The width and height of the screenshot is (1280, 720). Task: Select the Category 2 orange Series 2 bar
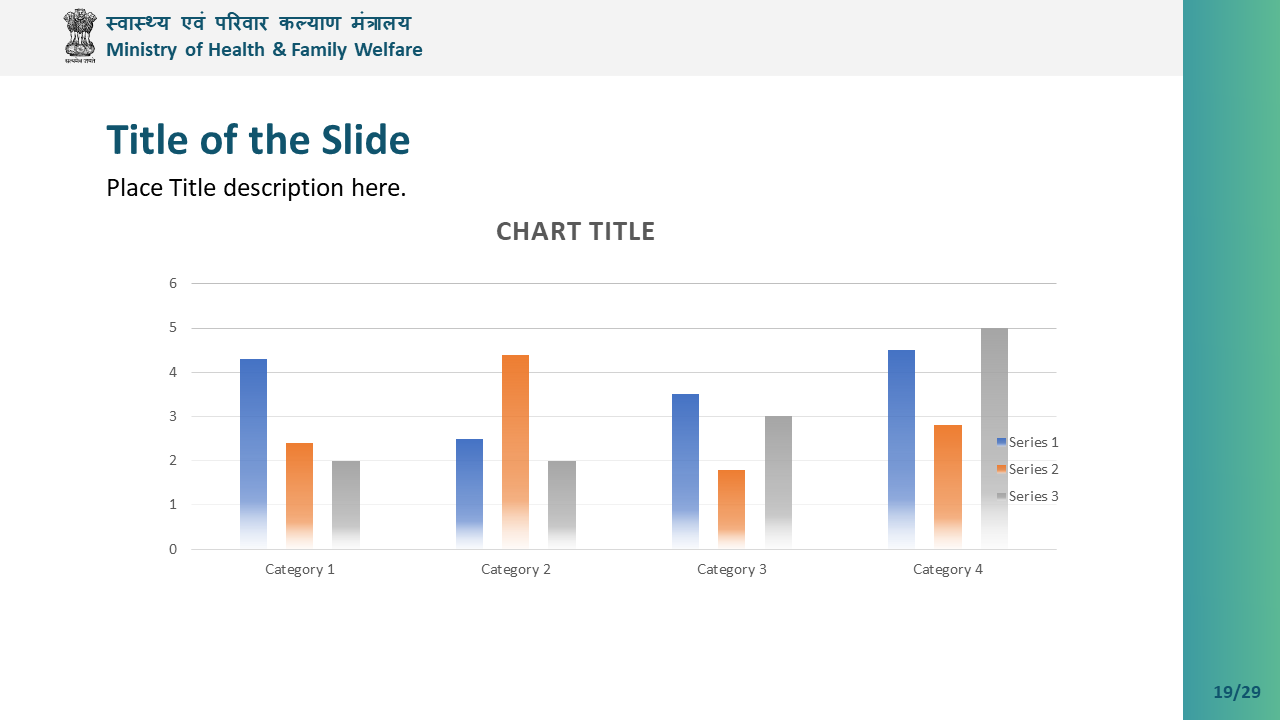(515, 451)
